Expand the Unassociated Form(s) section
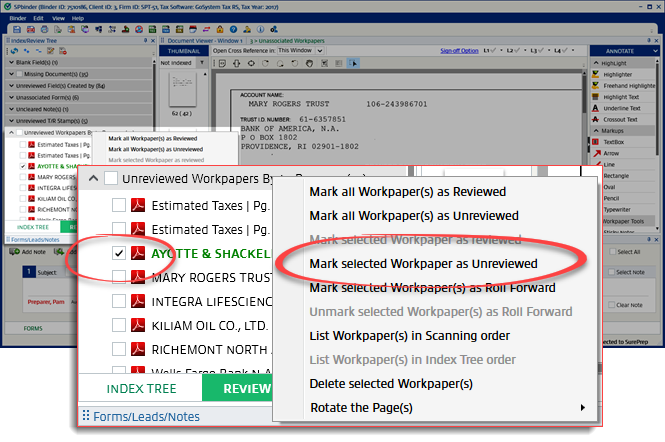665x442 pixels. (11, 97)
